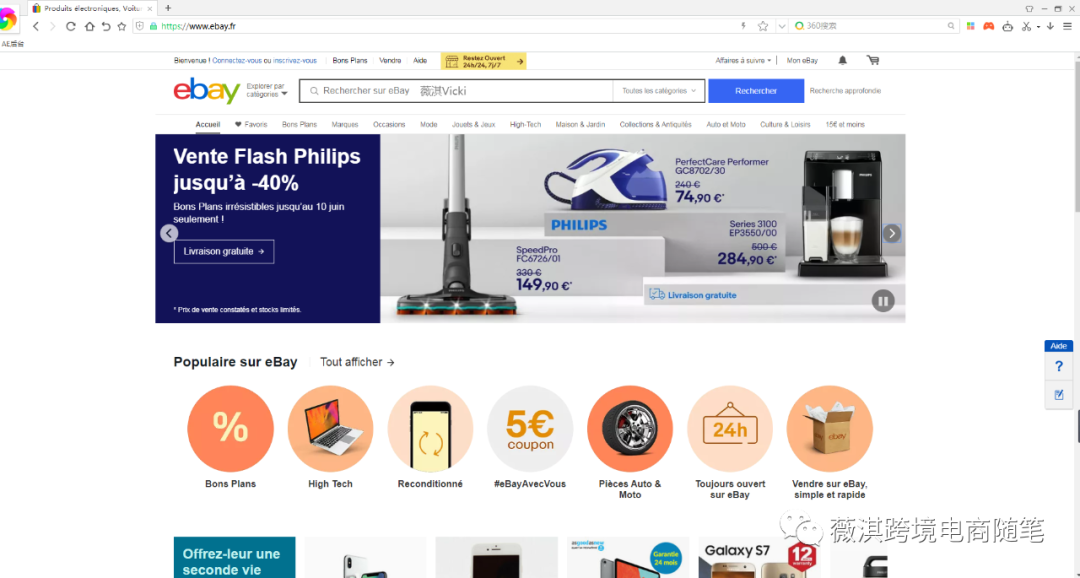Show next carousel slide
The image size is (1080, 578).
coord(891,234)
